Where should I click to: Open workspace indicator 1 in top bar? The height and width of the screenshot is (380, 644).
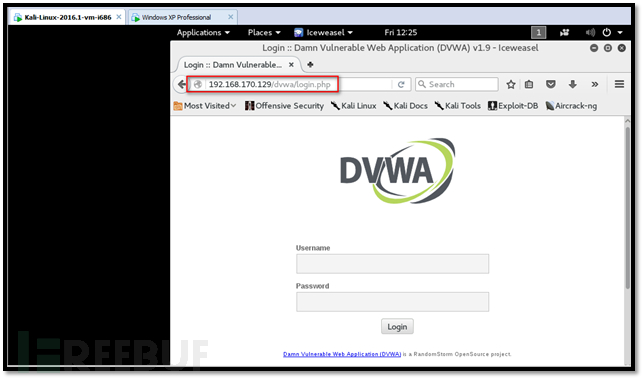(x=538, y=32)
